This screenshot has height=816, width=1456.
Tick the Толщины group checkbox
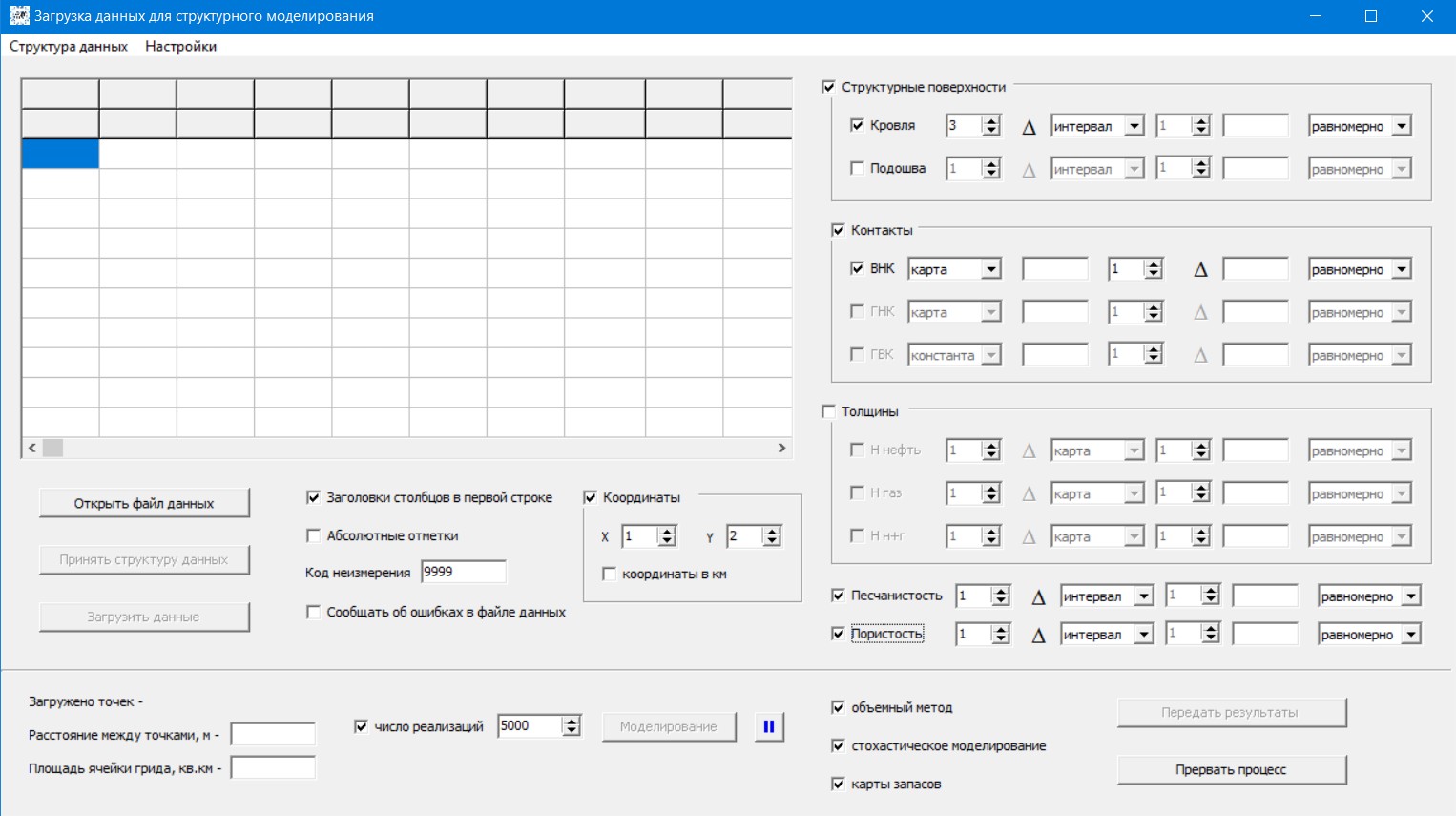pyautogui.click(x=828, y=411)
